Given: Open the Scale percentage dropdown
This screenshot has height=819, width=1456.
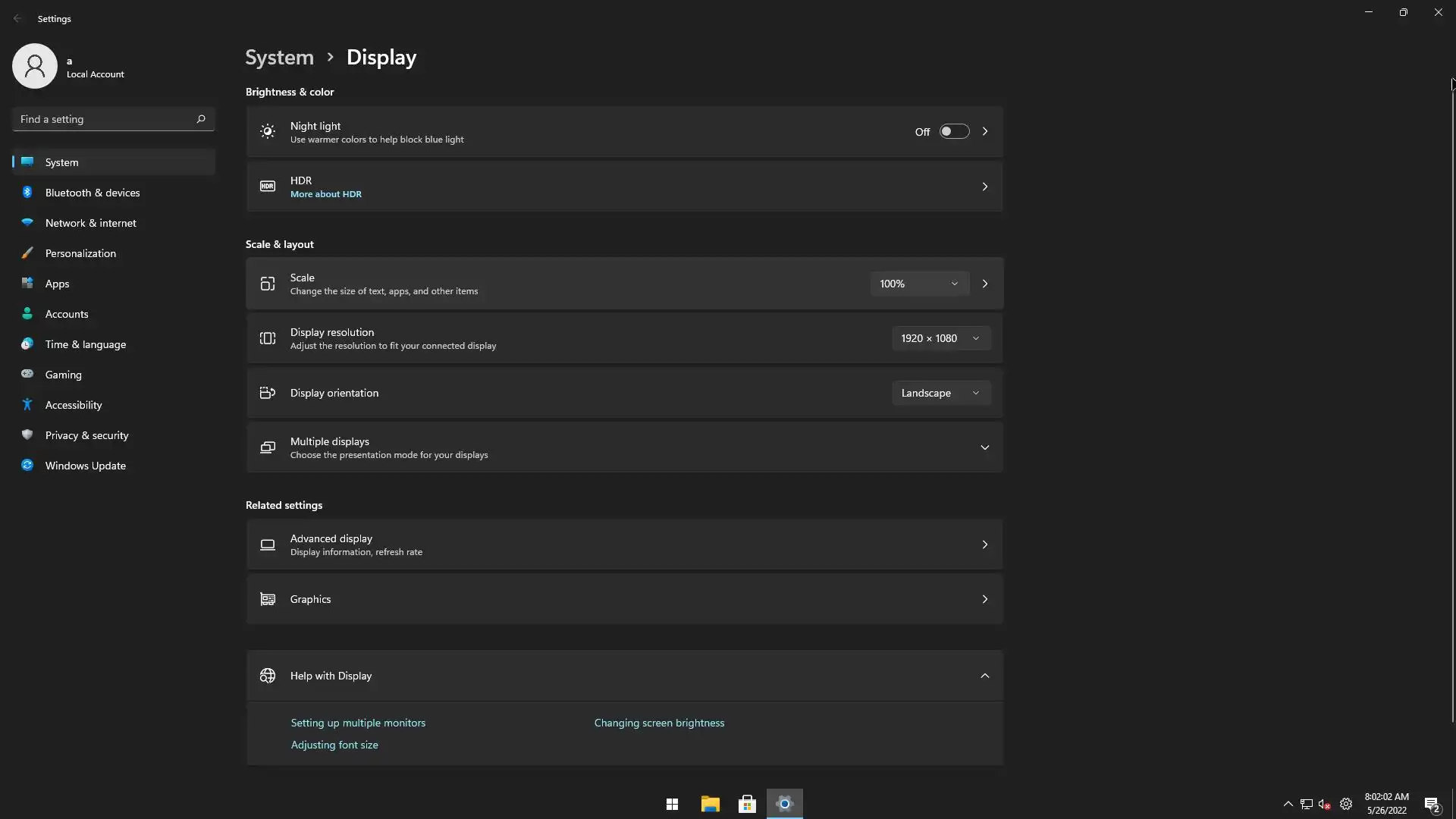Looking at the screenshot, I should pyautogui.click(x=919, y=284).
